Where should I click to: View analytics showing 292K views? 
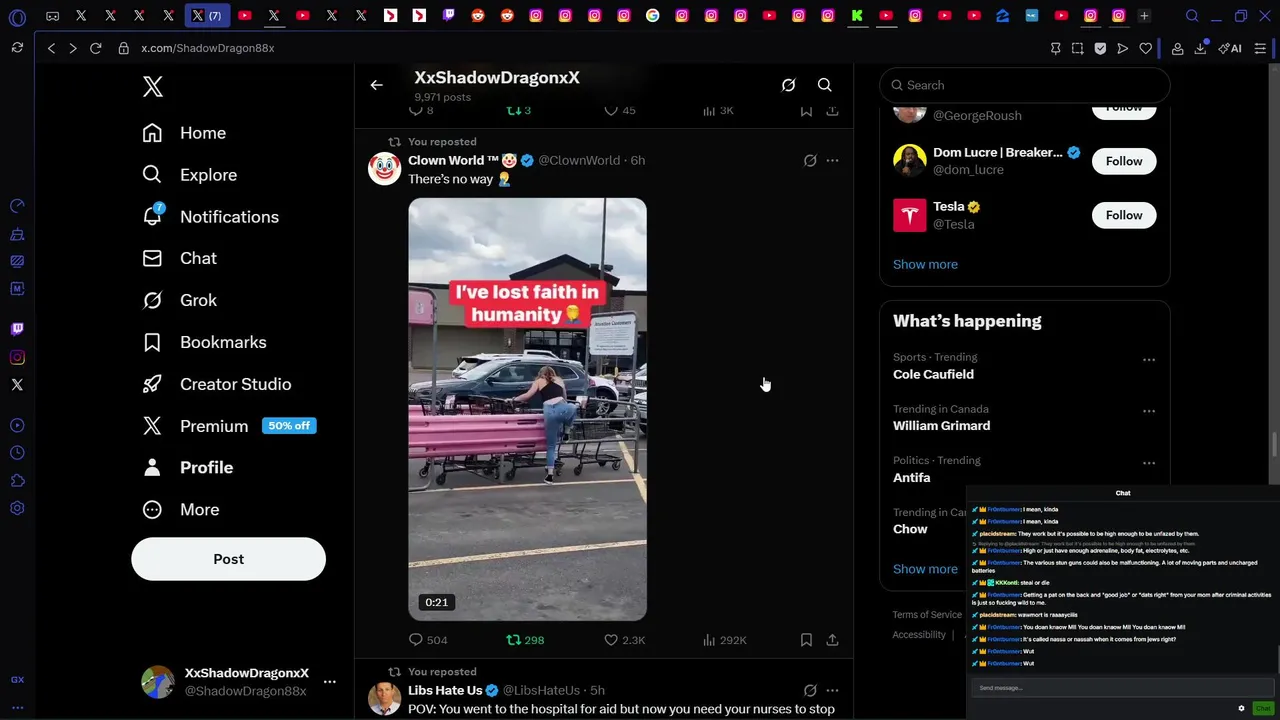(x=724, y=640)
